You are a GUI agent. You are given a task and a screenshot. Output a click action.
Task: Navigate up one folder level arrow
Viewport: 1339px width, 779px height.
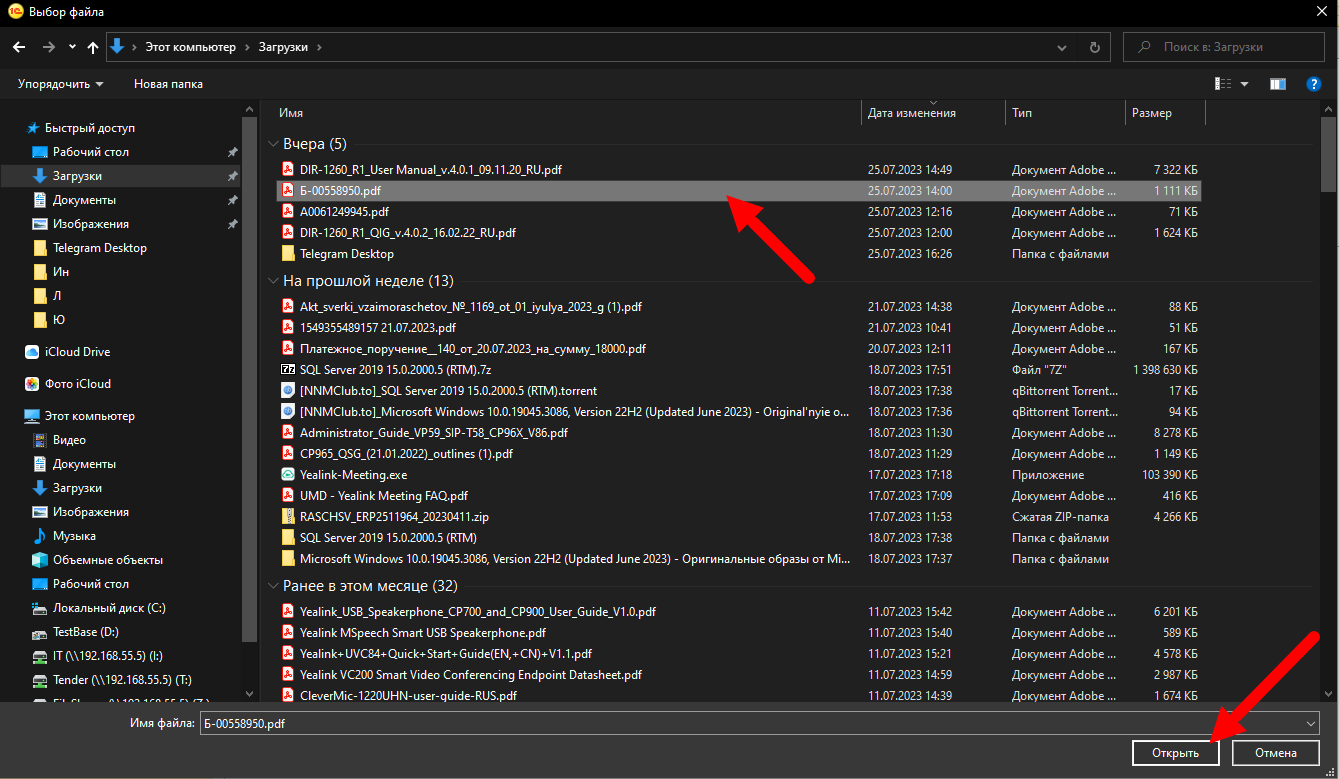point(93,47)
